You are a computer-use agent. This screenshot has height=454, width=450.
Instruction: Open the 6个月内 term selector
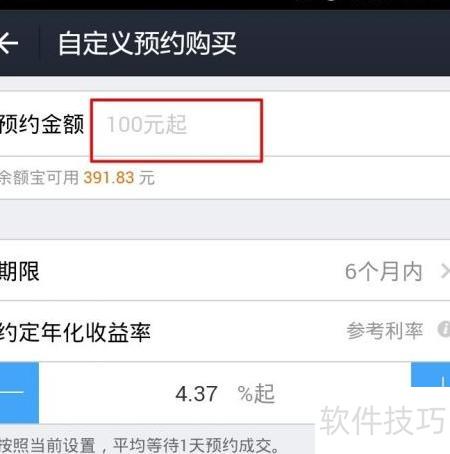click(x=383, y=272)
